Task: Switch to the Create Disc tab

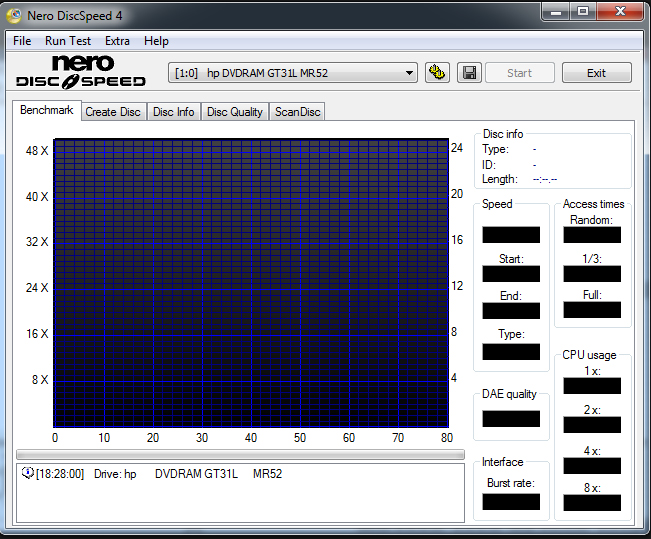Action: pyautogui.click(x=113, y=112)
